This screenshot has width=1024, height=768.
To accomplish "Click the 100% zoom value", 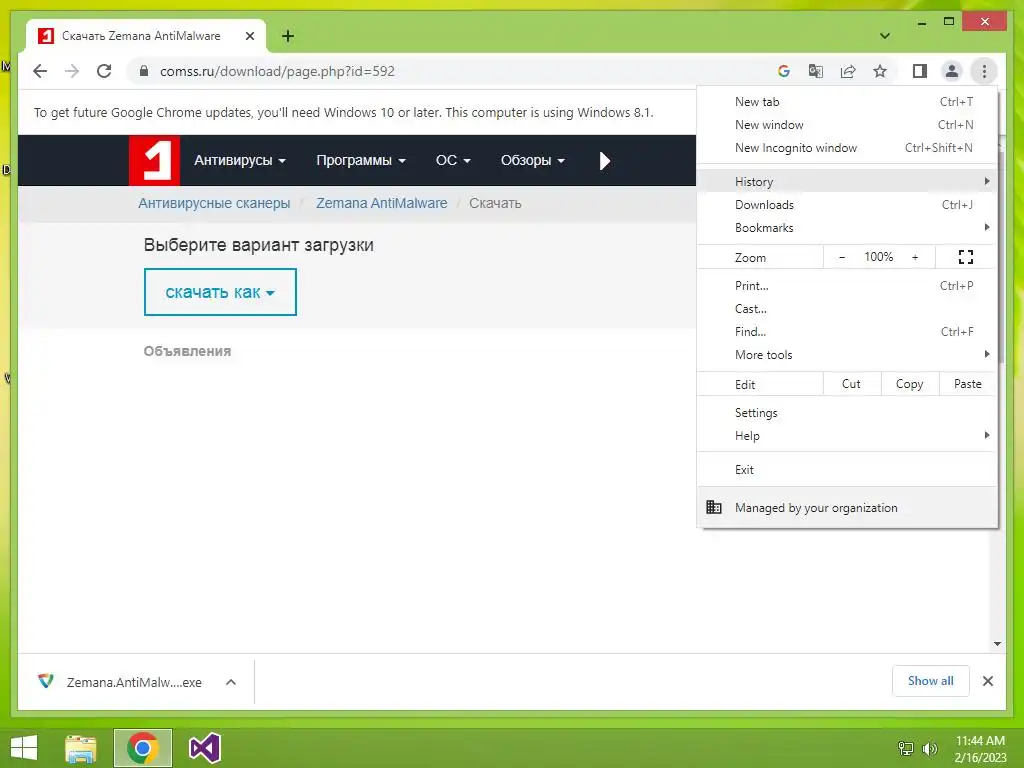I will (878, 257).
